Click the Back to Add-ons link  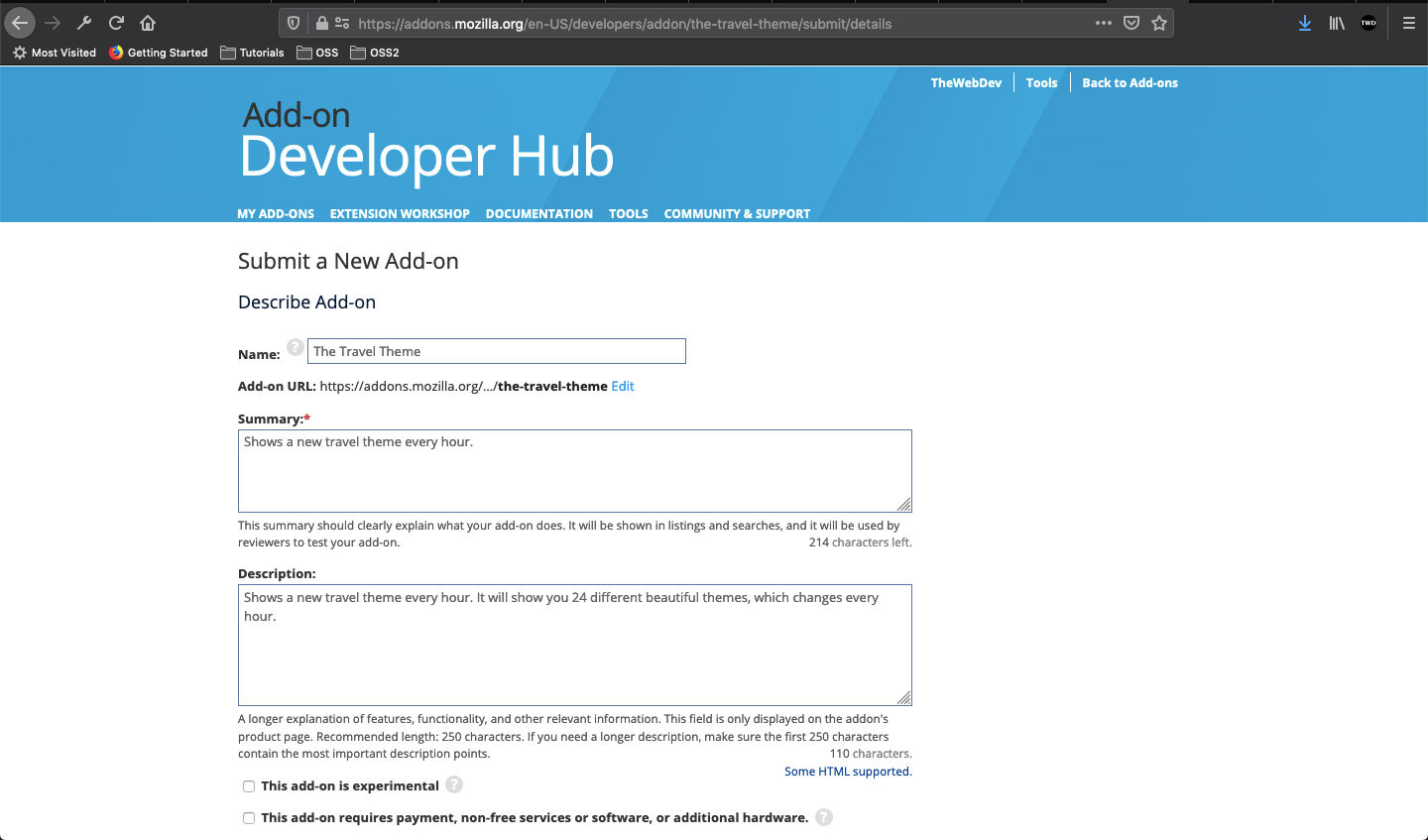click(1130, 82)
